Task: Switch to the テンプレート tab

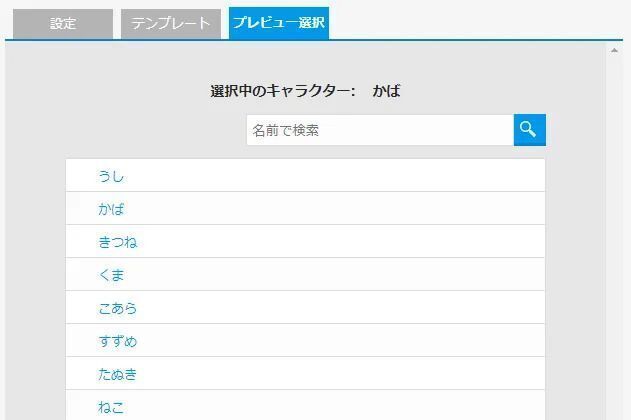Action: point(171,24)
